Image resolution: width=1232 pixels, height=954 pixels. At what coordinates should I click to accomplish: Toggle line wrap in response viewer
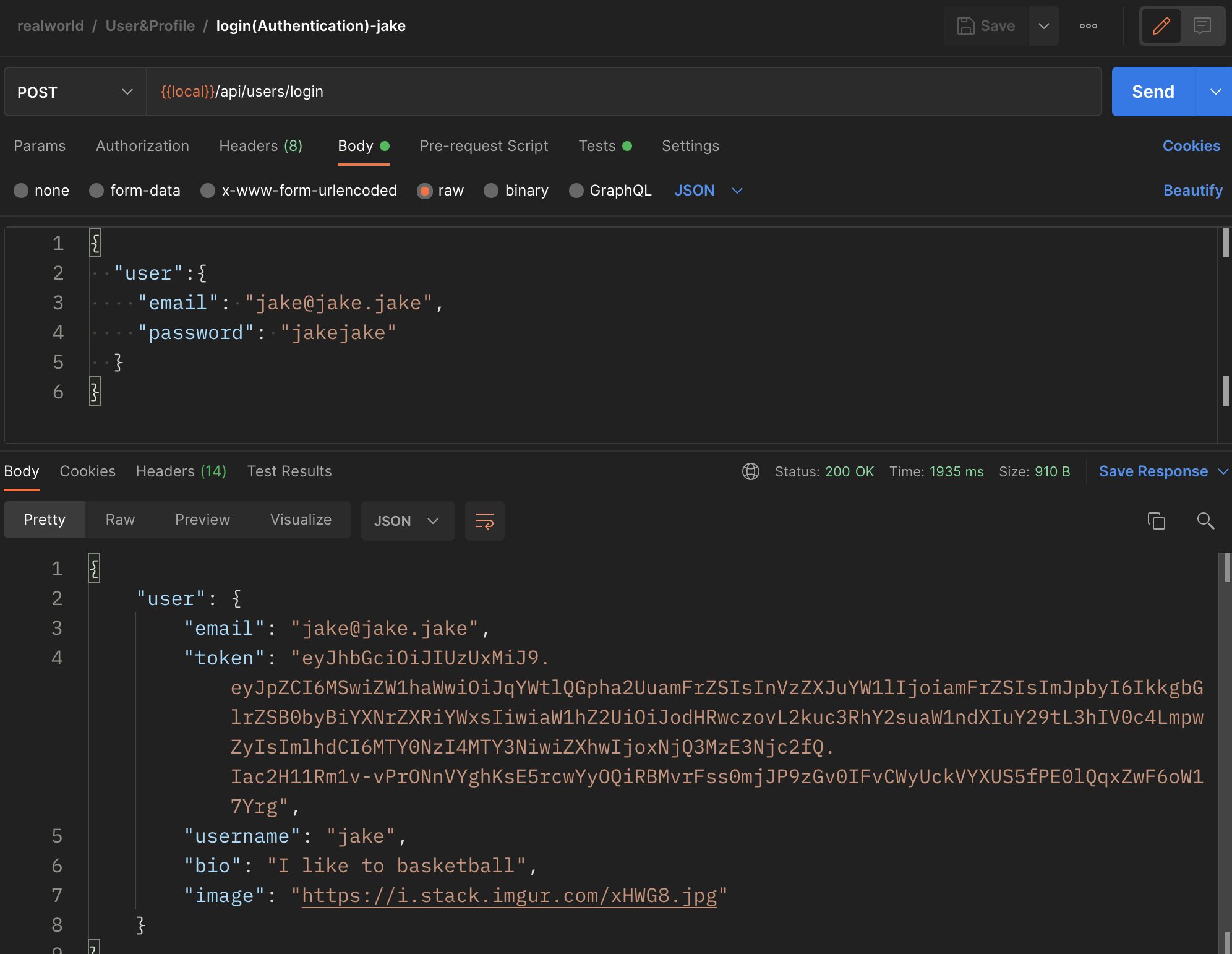pyautogui.click(x=484, y=521)
